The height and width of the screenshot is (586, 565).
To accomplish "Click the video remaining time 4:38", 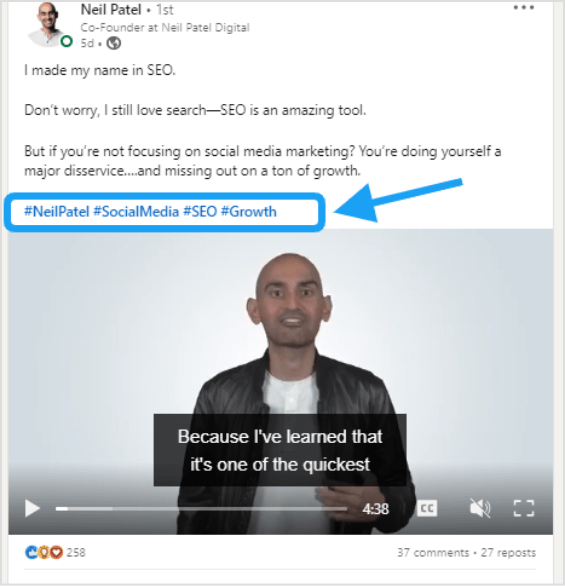I will click(x=376, y=509).
